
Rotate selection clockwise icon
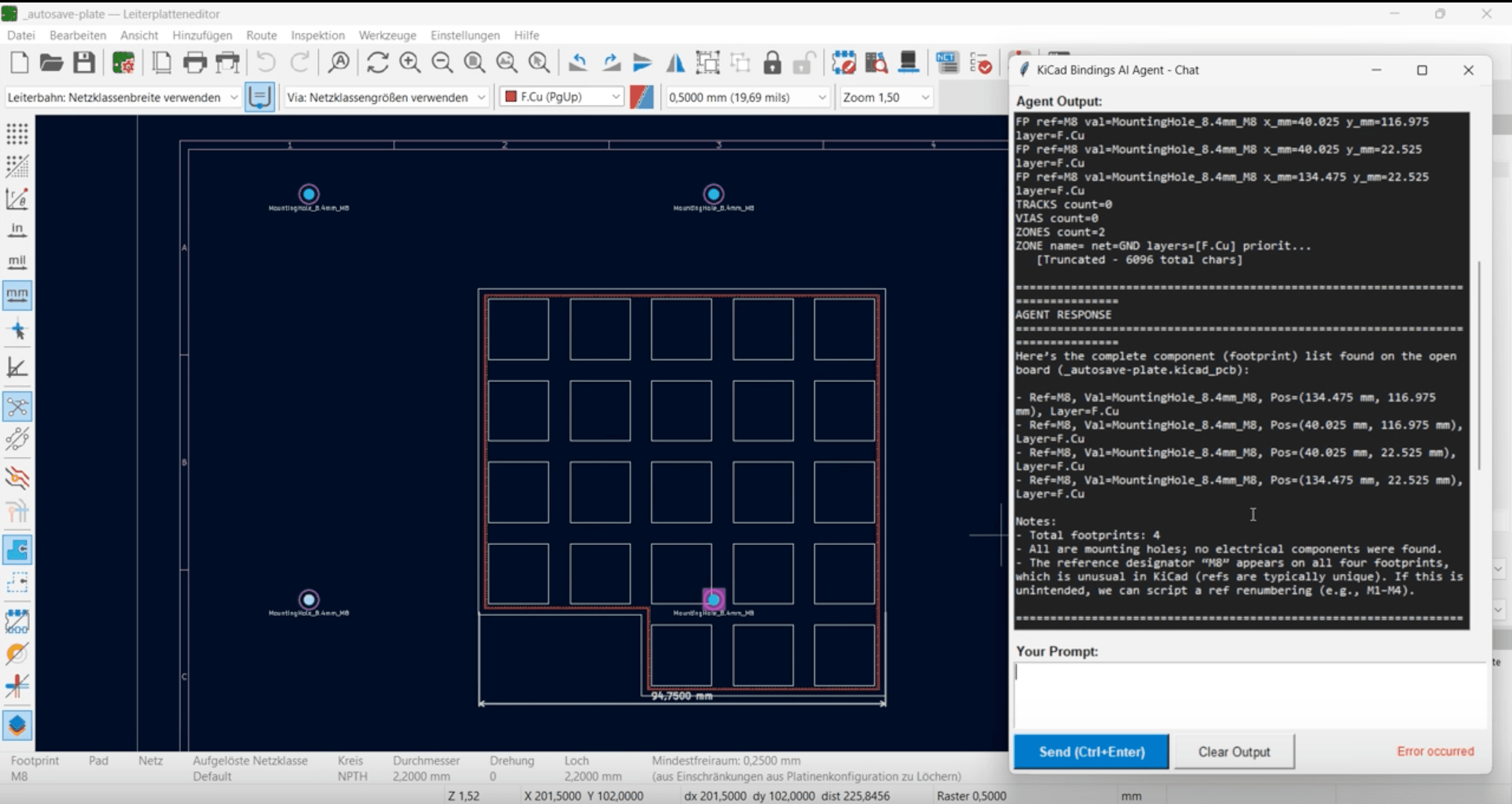611,62
